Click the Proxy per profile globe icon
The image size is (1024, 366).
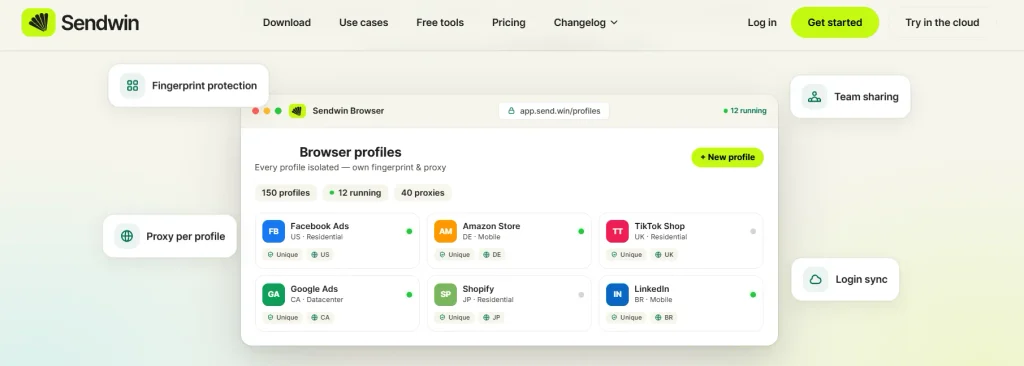(127, 236)
